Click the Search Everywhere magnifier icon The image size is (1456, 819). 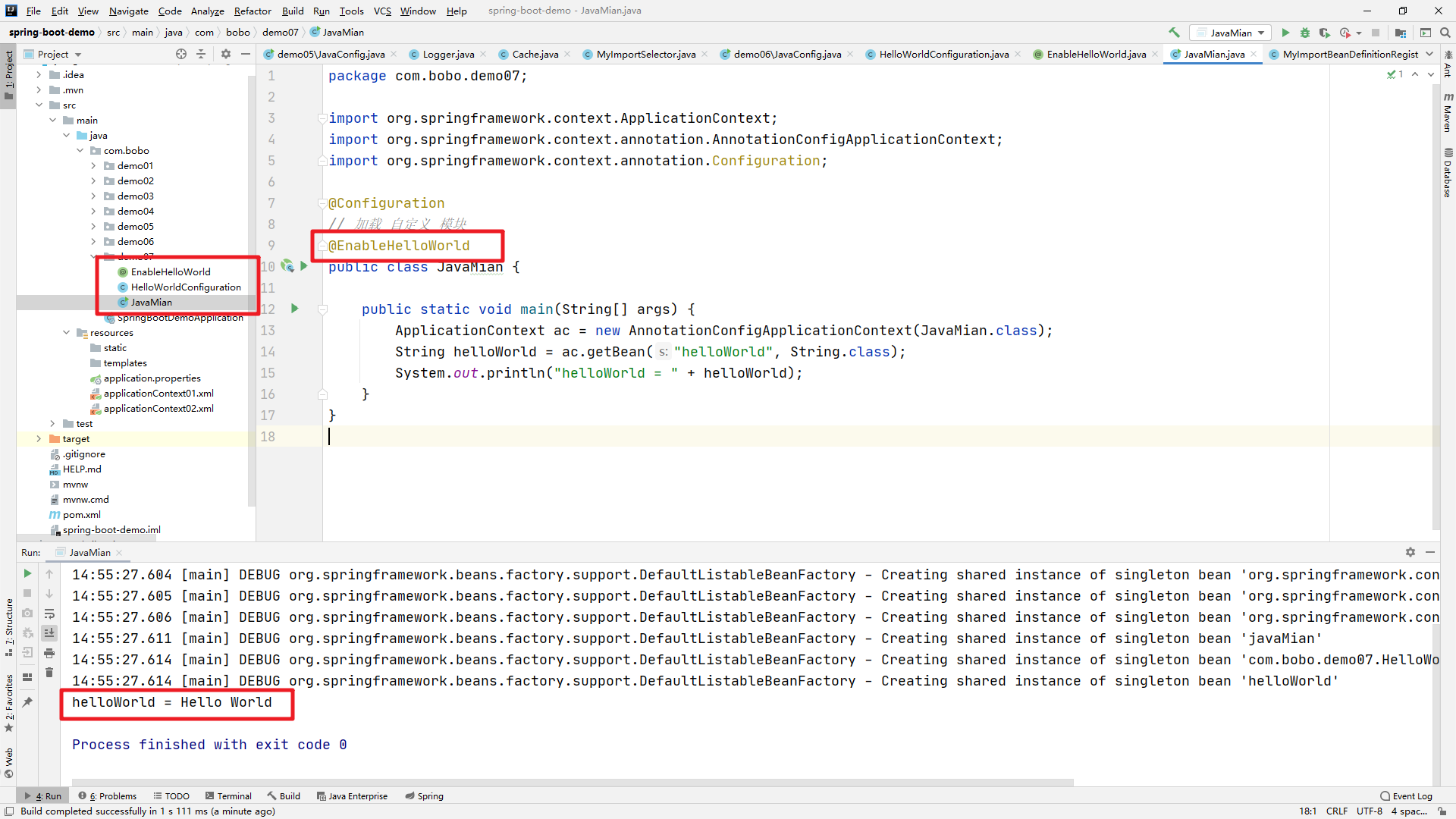[1445, 33]
